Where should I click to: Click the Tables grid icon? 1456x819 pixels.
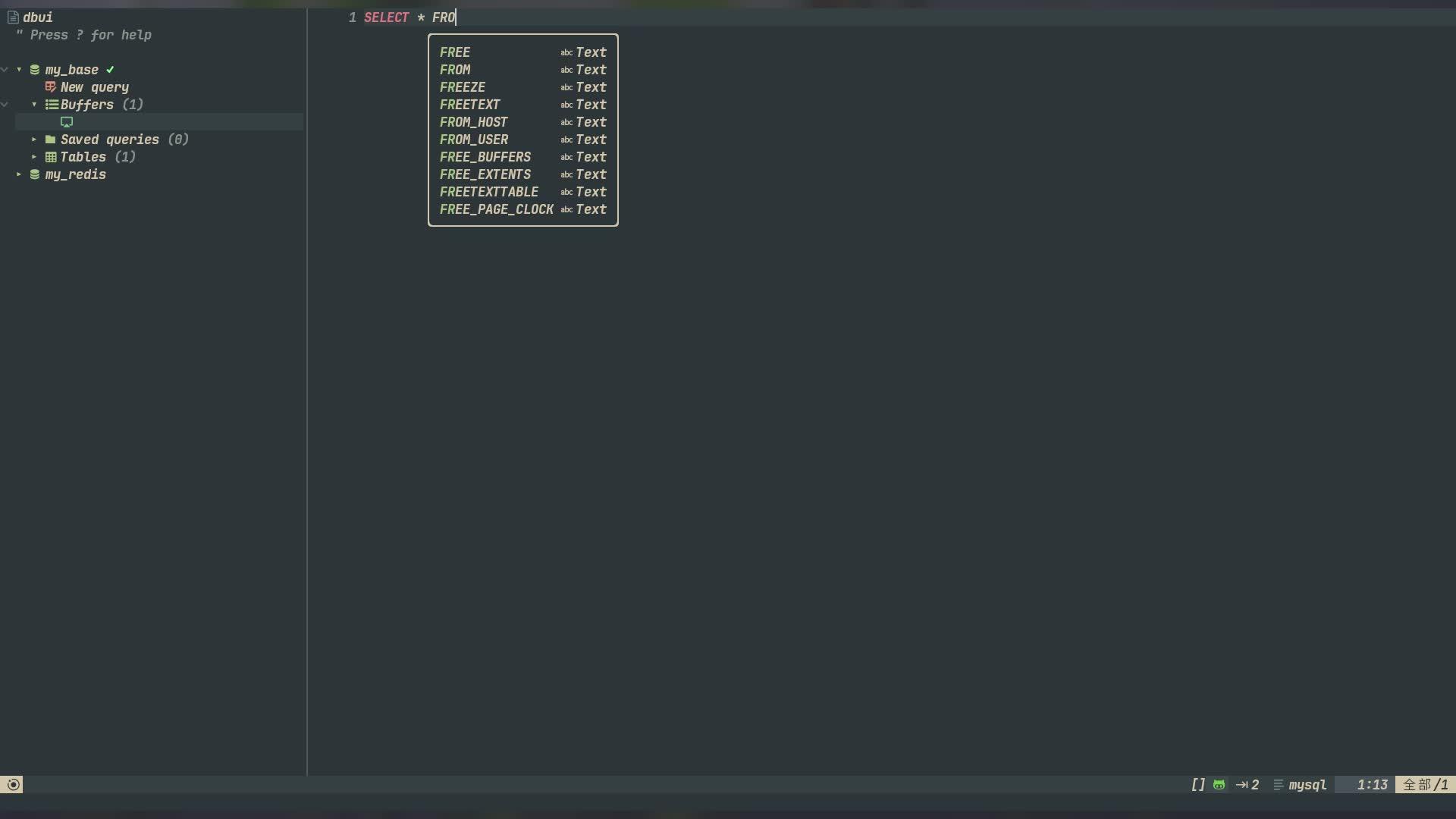click(x=51, y=157)
